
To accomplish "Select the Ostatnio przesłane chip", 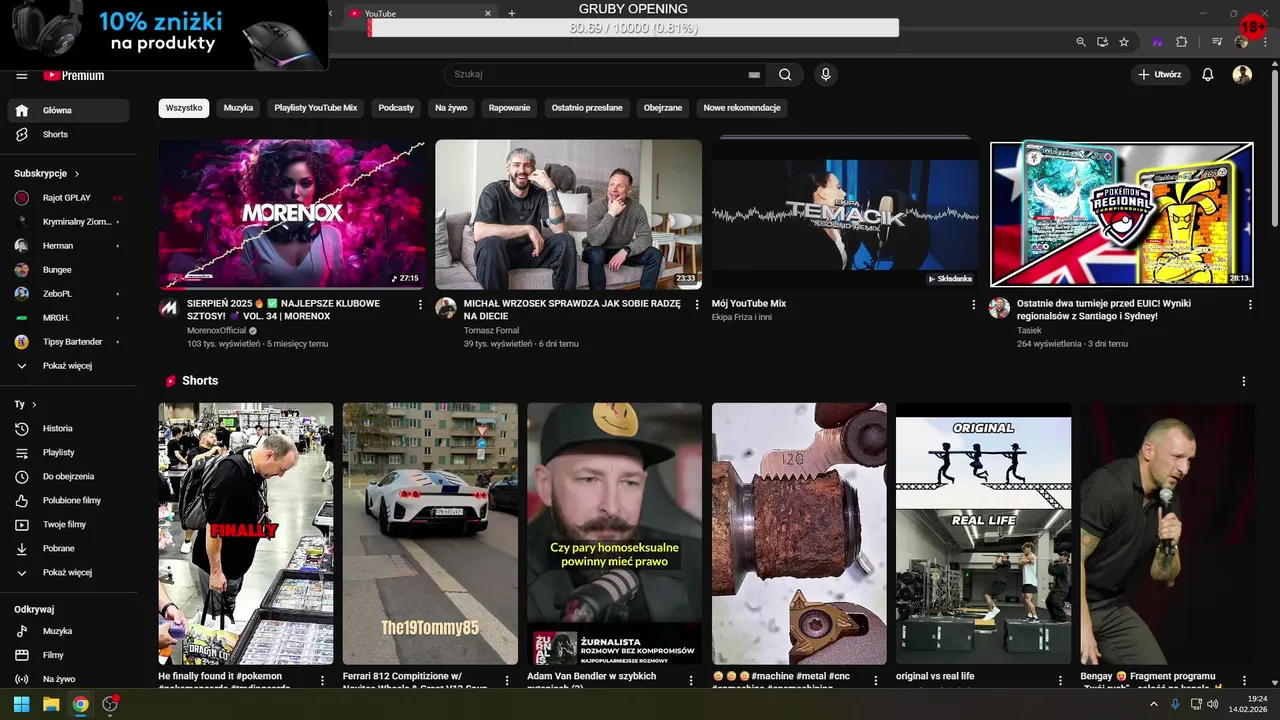I will [x=587, y=108].
